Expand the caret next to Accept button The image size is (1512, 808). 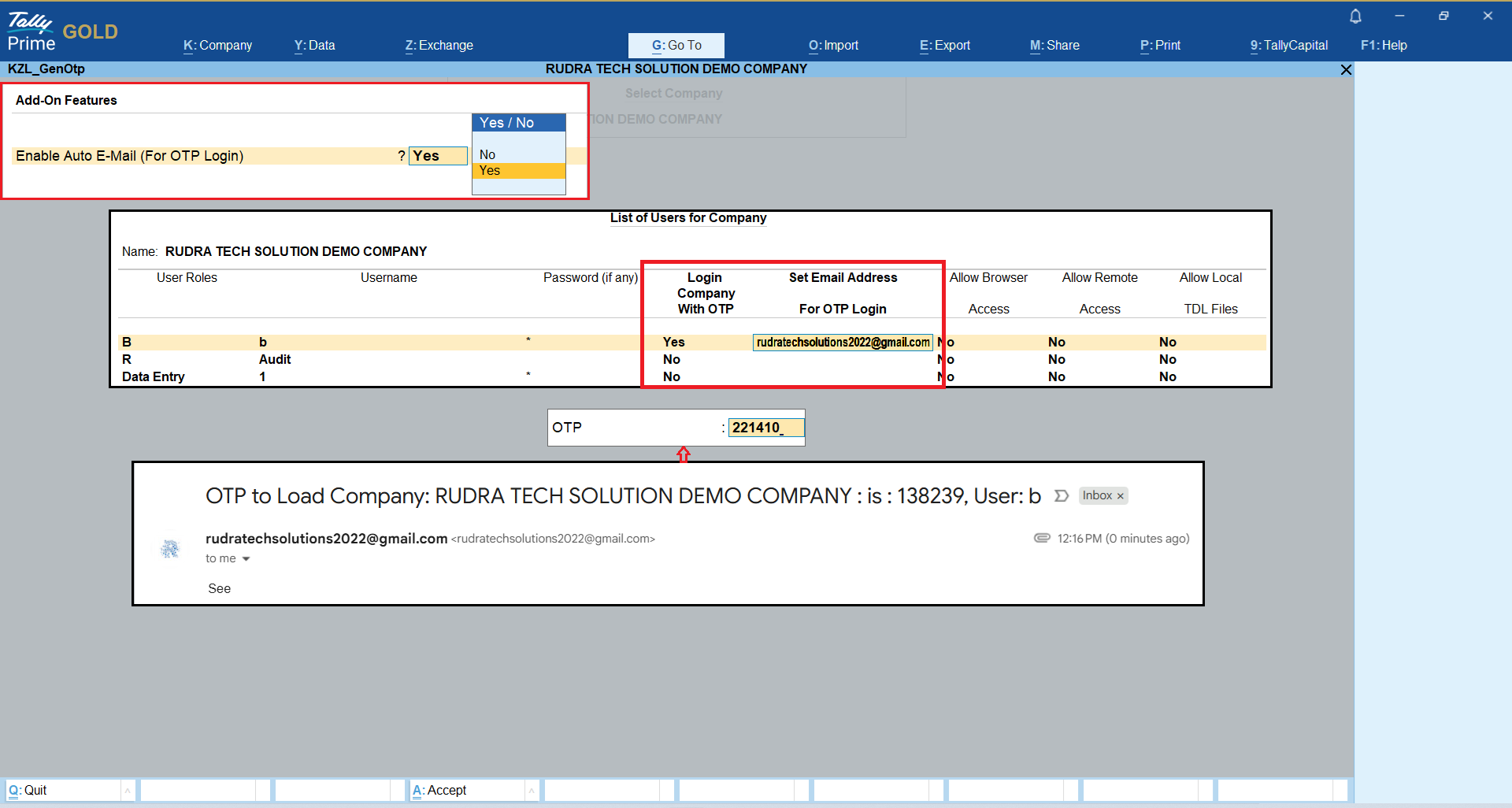tap(532, 791)
